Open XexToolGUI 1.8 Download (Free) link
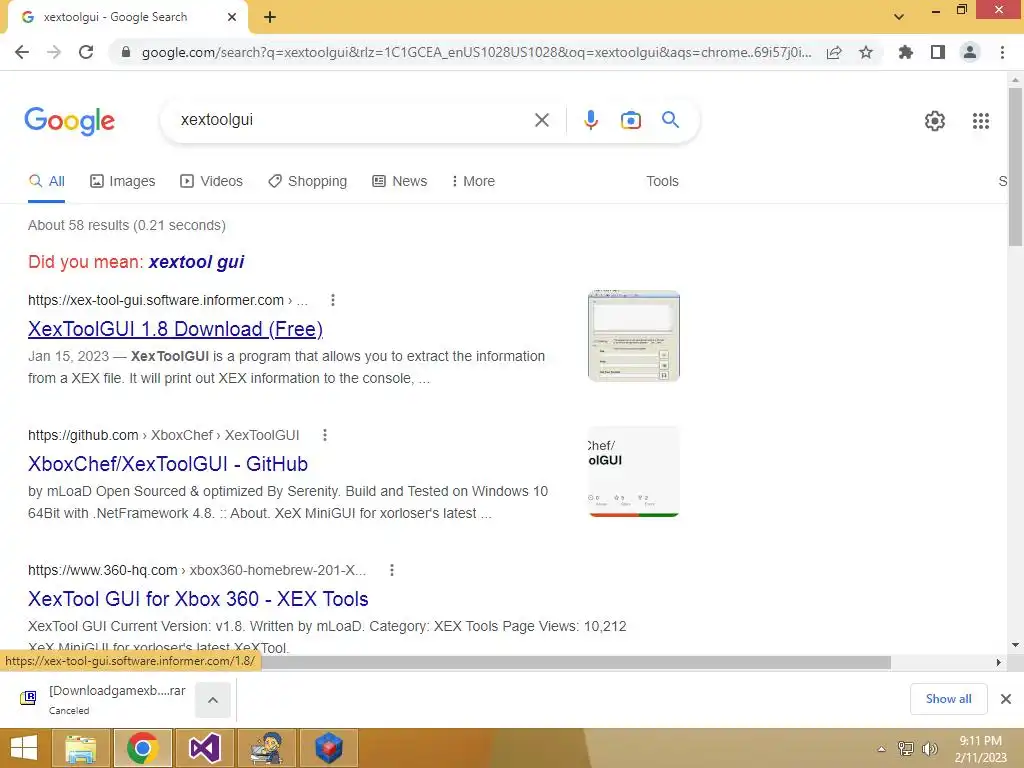 175,329
